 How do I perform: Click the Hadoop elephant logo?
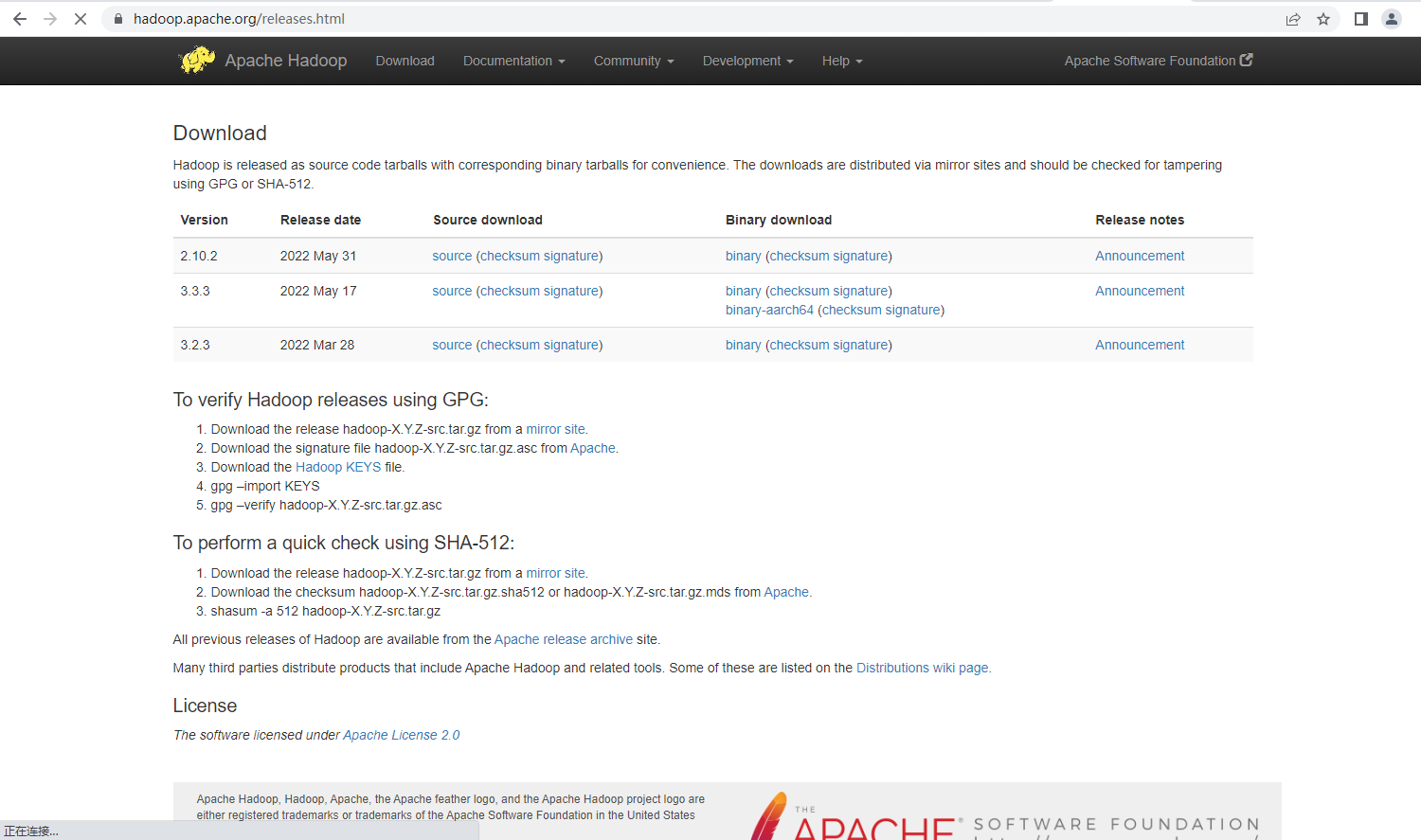(197, 60)
